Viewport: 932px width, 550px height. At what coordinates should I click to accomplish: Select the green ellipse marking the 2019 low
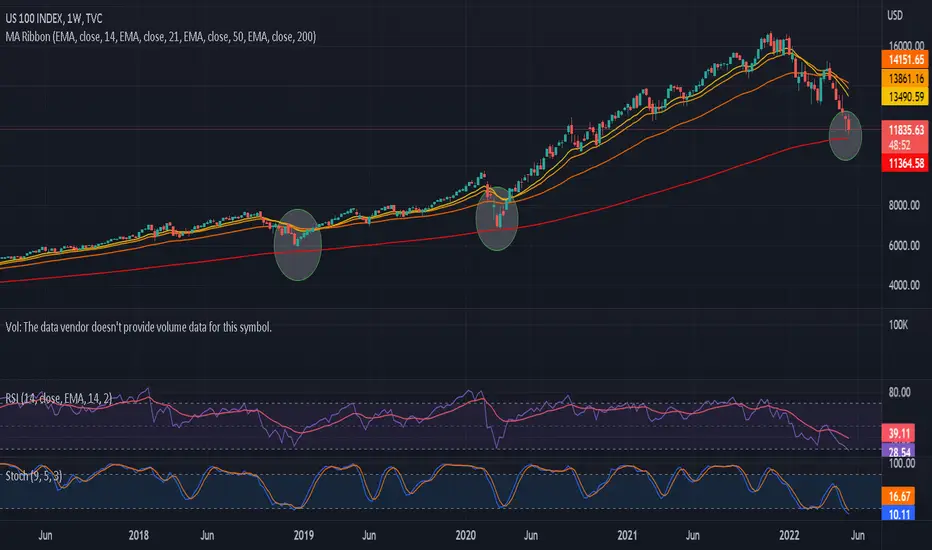[298, 244]
